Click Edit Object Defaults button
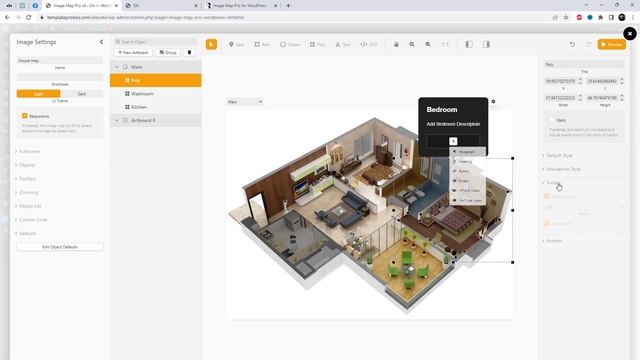The width and height of the screenshot is (640, 360). 60,247
